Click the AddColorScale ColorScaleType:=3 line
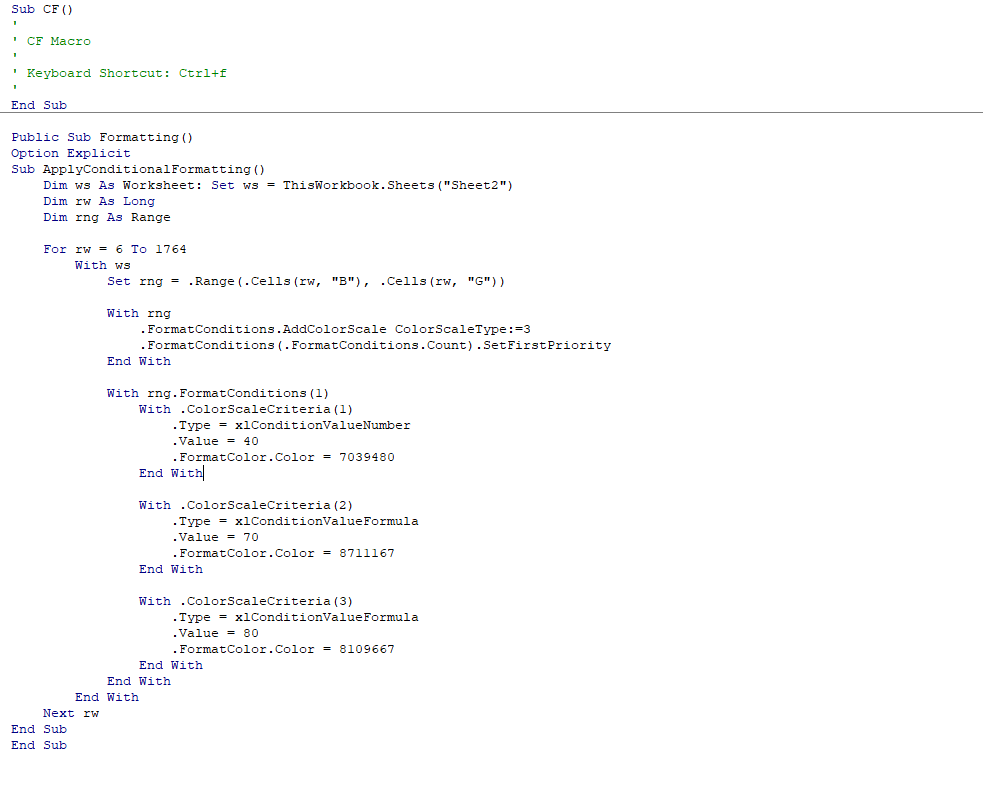Image resolution: width=983 pixels, height=785 pixels. pyautogui.click(x=320, y=329)
